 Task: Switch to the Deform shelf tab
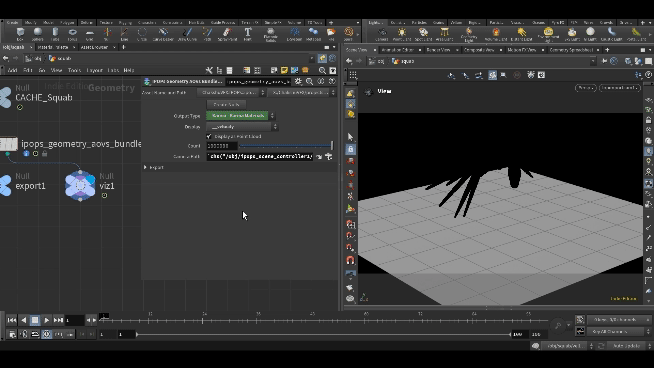[87, 23]
